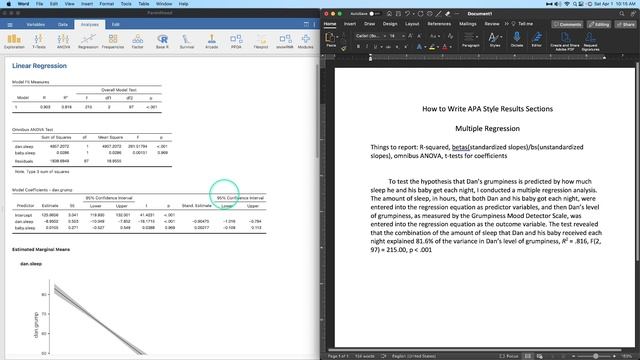Open the Apple menu
640x360 pixels.
click(9, 4)
